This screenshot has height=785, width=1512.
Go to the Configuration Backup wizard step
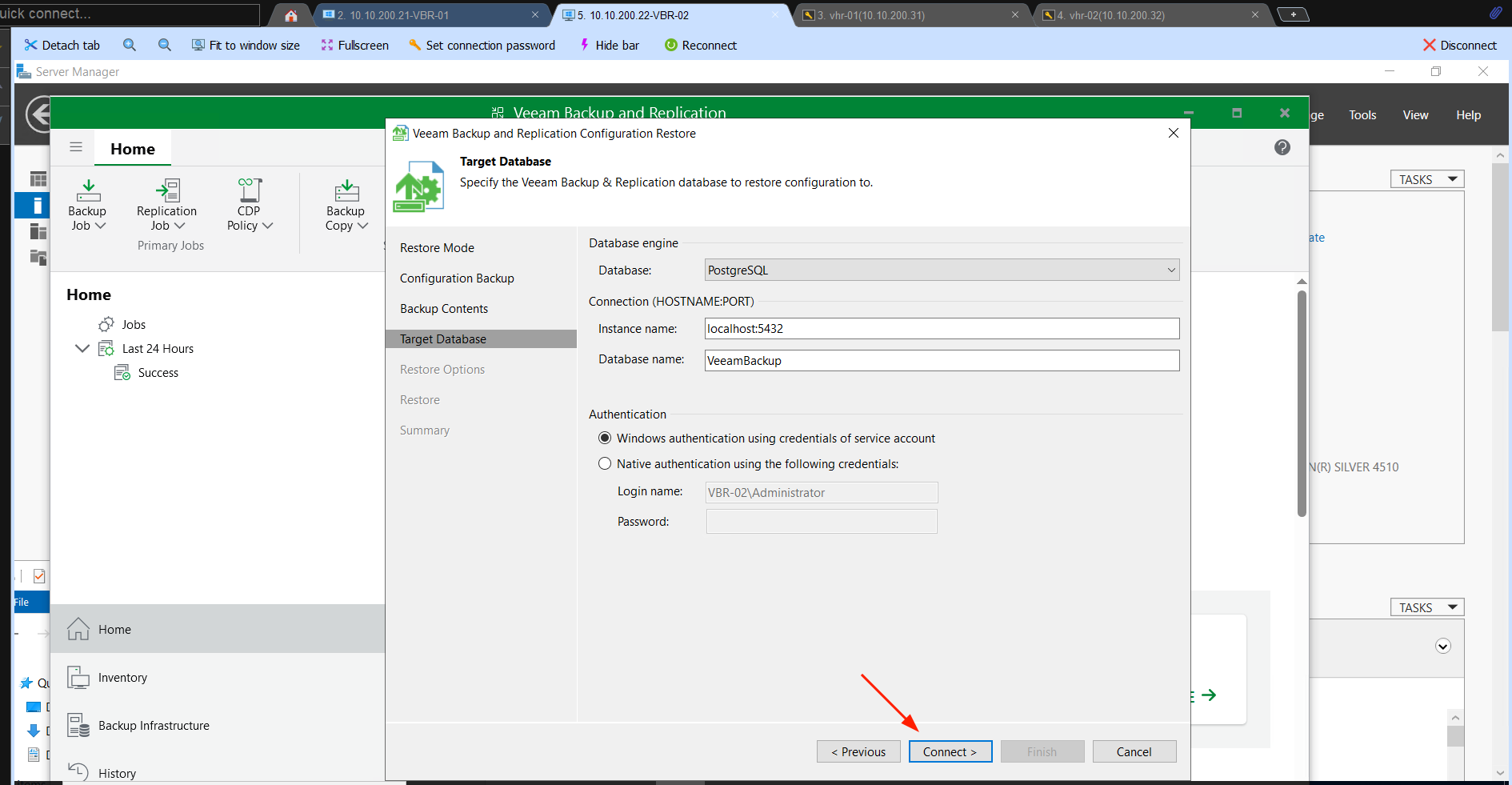[457, 278]
